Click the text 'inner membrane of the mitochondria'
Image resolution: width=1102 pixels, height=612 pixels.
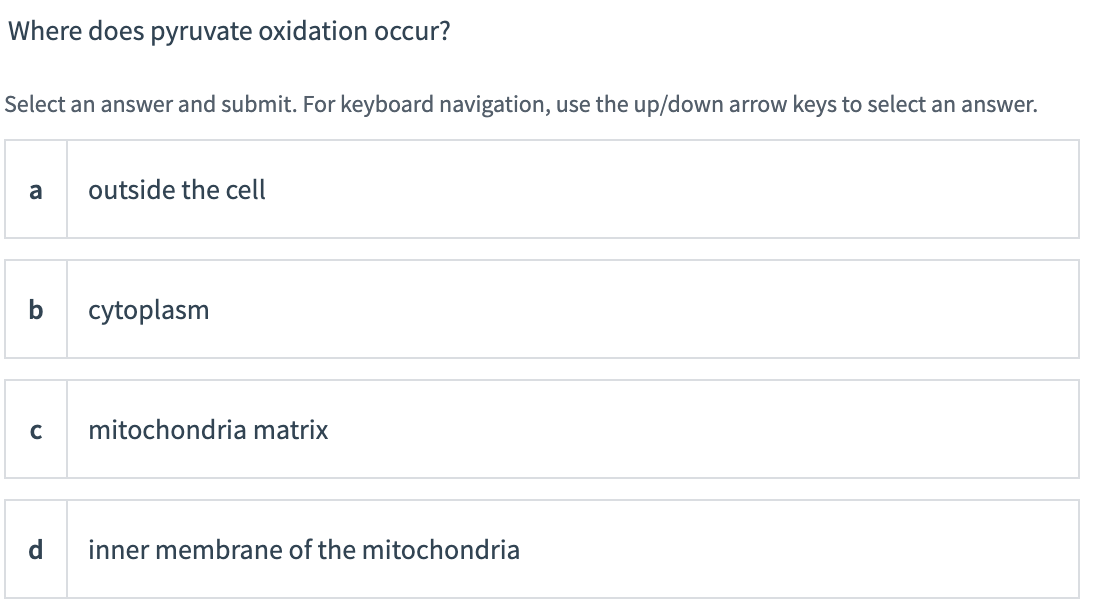305,549
